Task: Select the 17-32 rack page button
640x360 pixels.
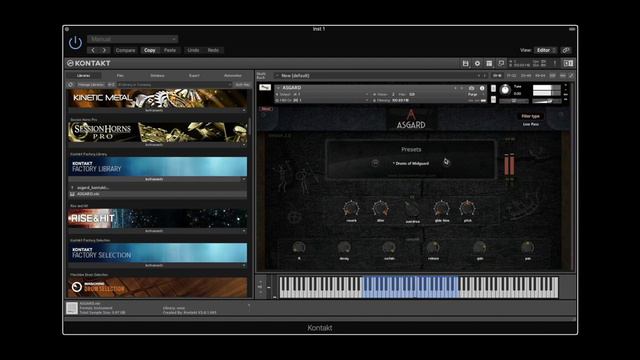Action: [x=511, y=76]
